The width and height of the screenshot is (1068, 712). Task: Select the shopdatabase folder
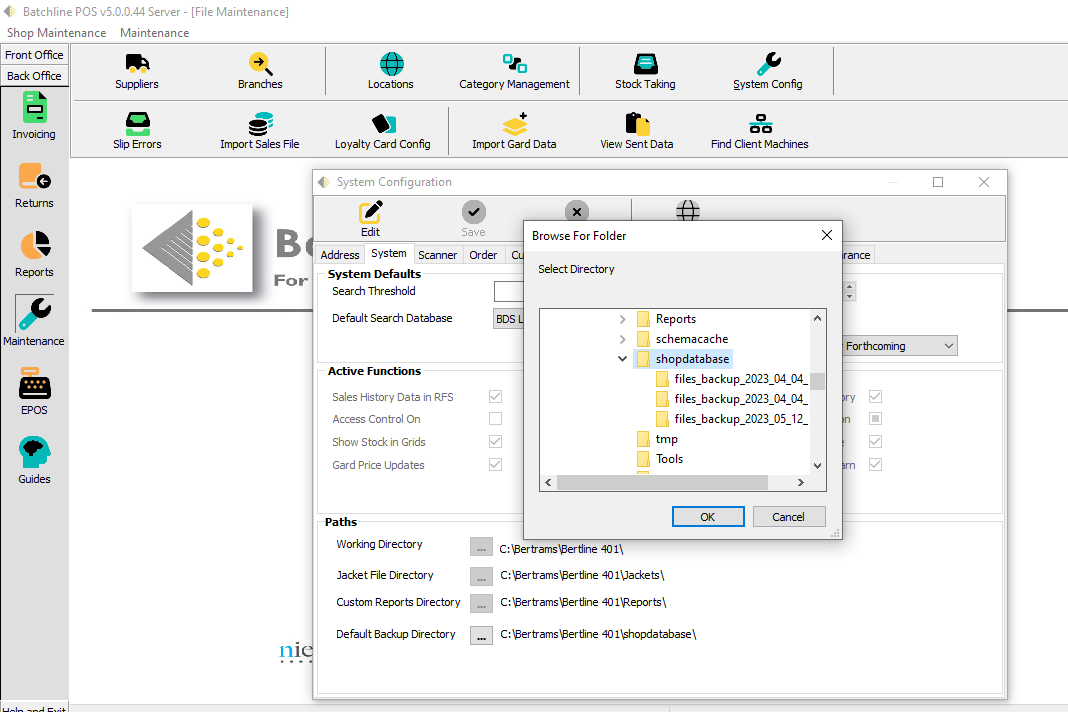tap(683, 359)
